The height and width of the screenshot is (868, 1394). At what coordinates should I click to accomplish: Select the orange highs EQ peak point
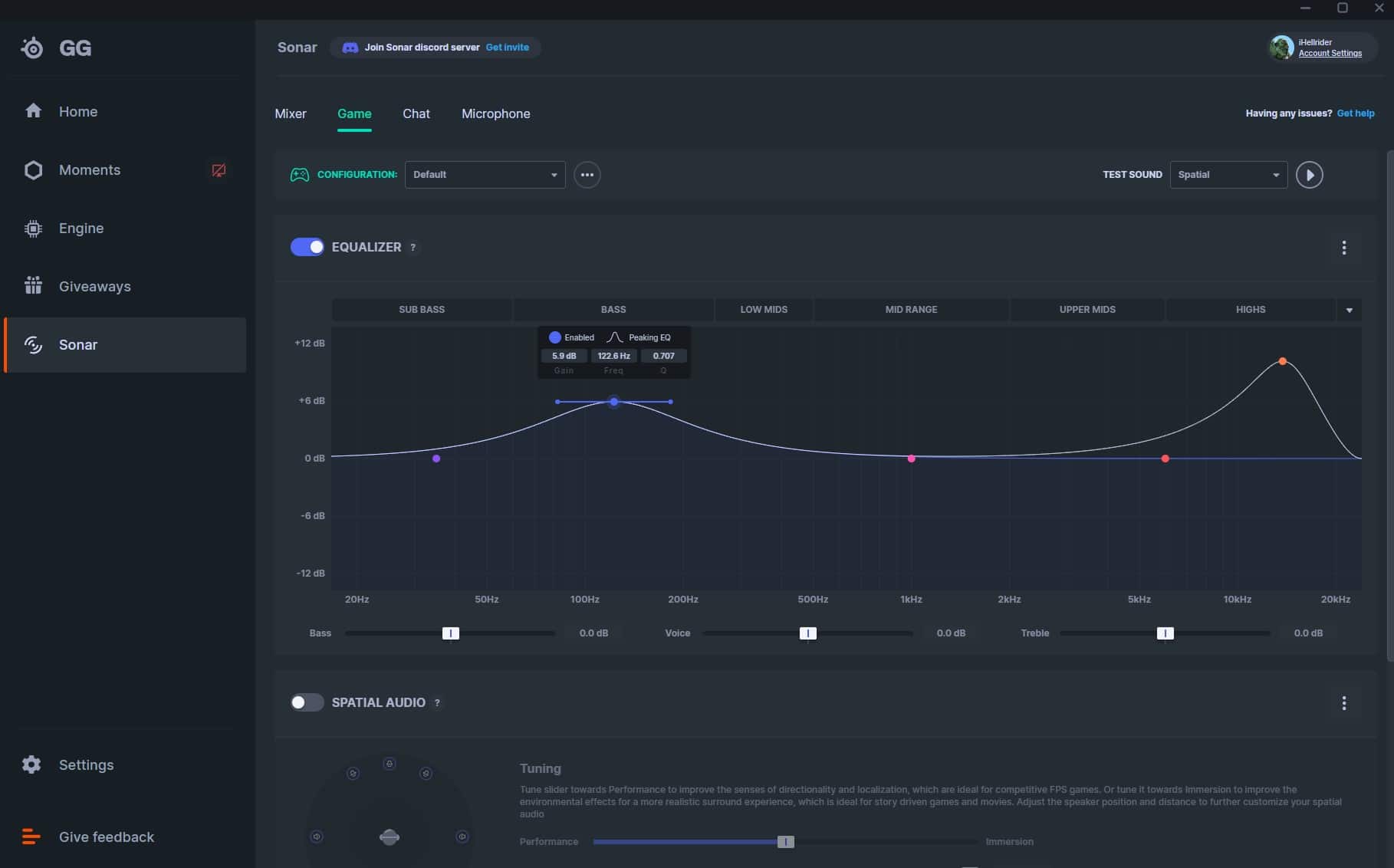point(1282,361)
